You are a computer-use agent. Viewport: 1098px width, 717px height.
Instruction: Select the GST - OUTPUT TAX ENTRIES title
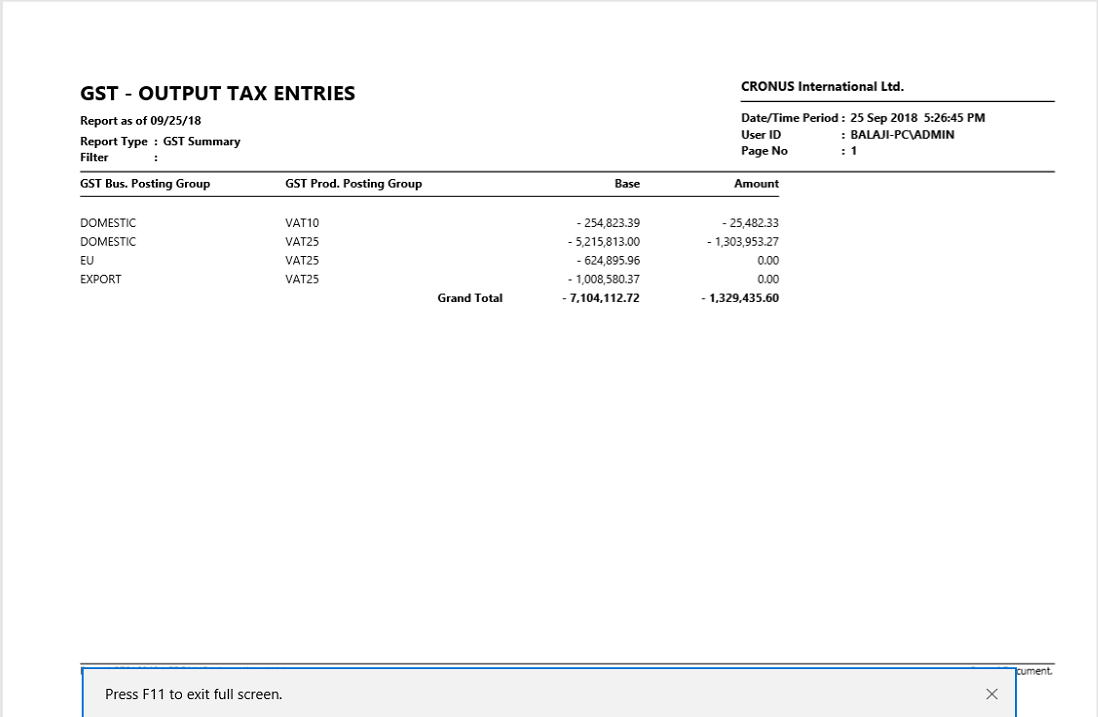tap(218, 93)
